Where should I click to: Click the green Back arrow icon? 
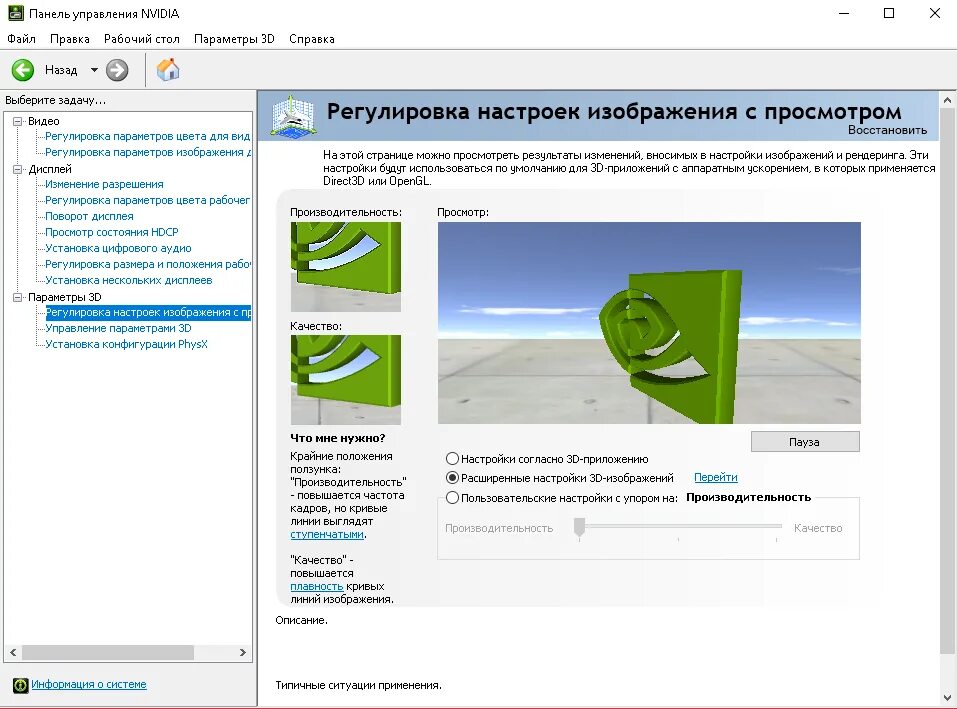coord(23,70)
